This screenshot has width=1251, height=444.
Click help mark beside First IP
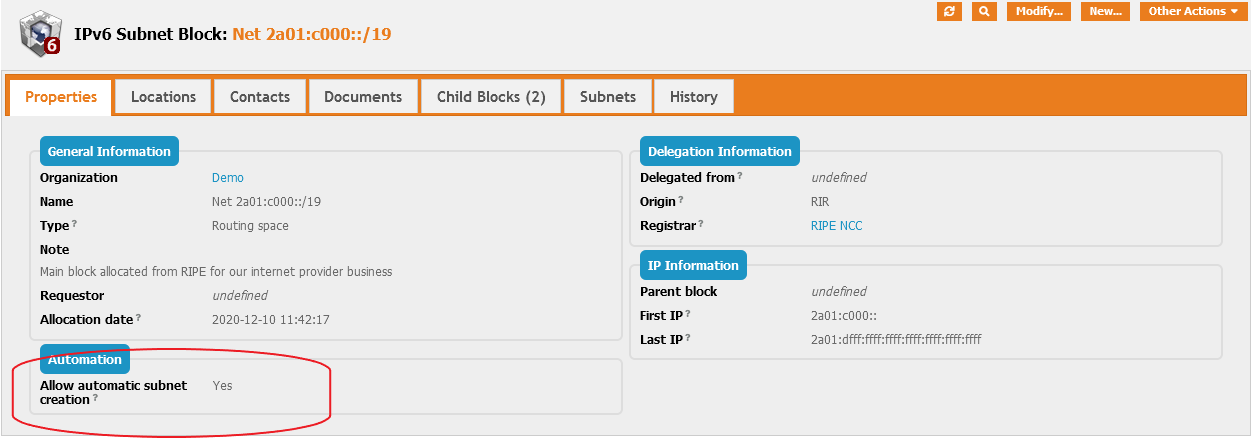[688, 314]
